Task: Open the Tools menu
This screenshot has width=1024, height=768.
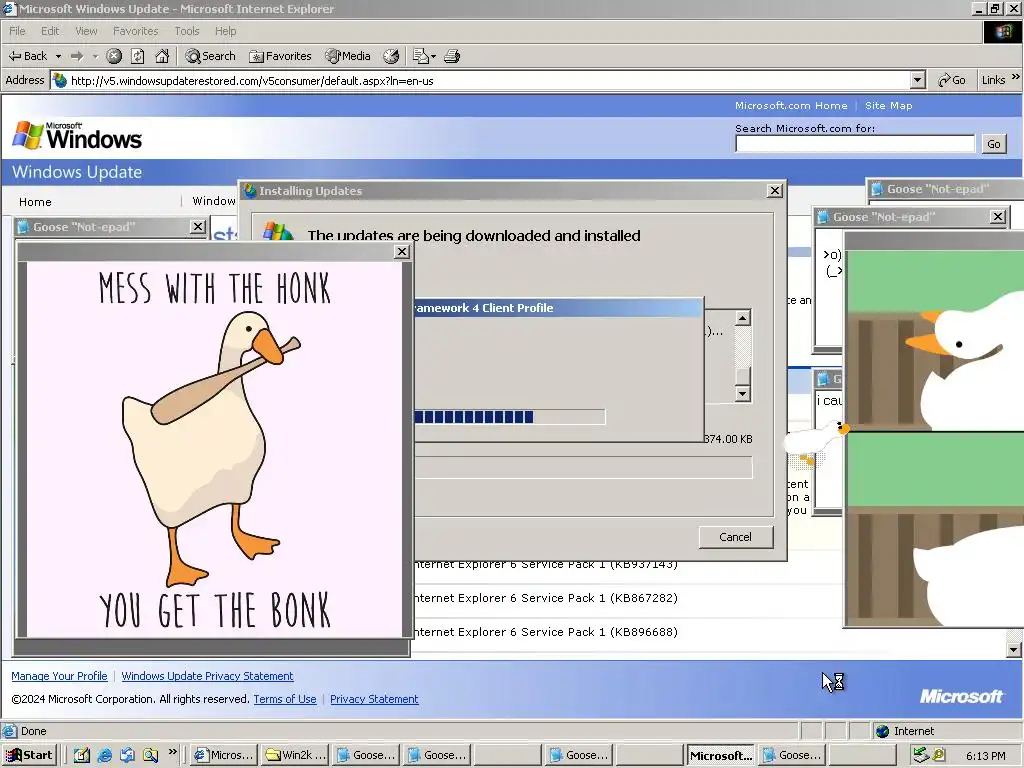Action: pos(187,31)
